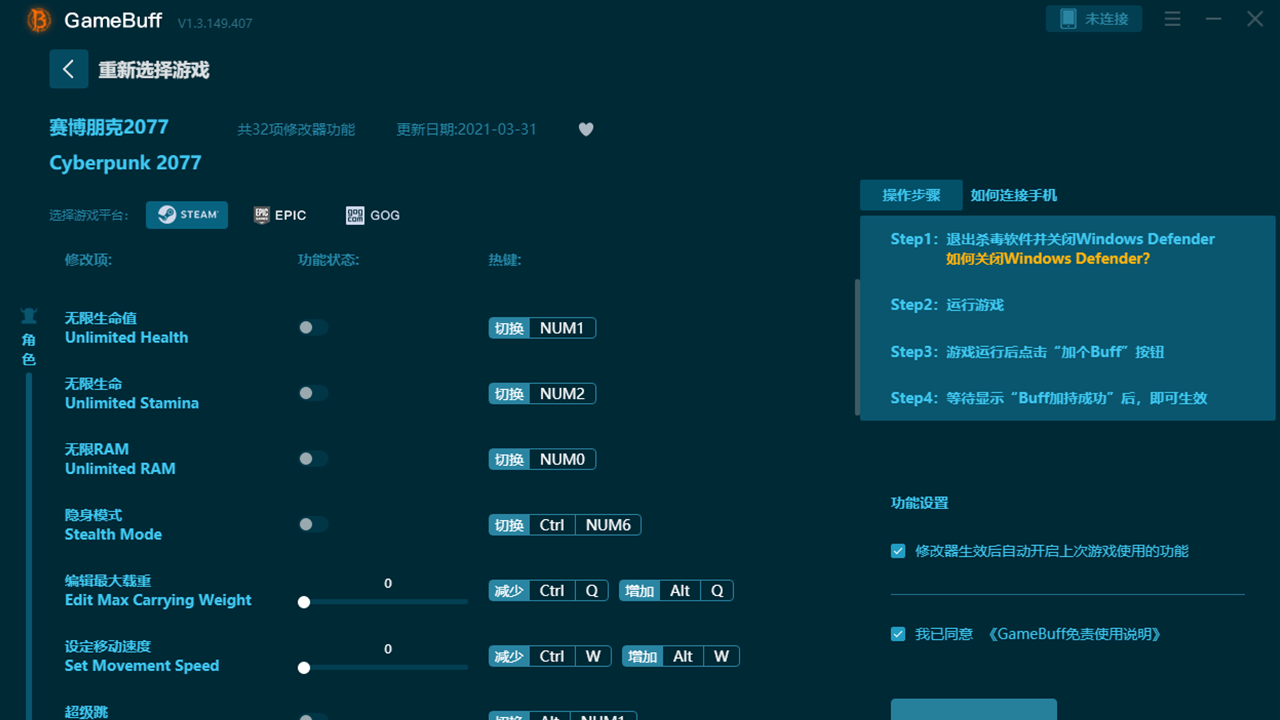Toggle Unlimited Health switch

(312, 328)
